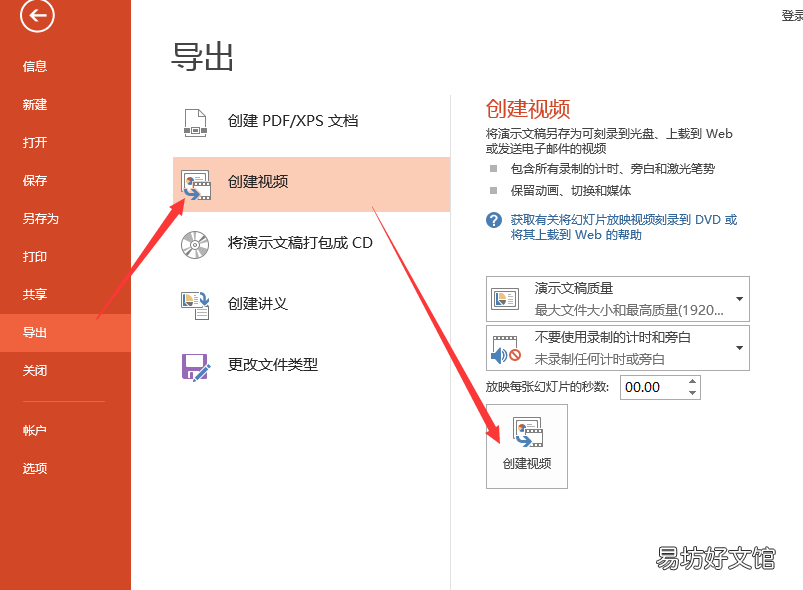The image size is (803, 590).
Task: Click text 未录制任何计时或旁白
Action: click(600, 360)
